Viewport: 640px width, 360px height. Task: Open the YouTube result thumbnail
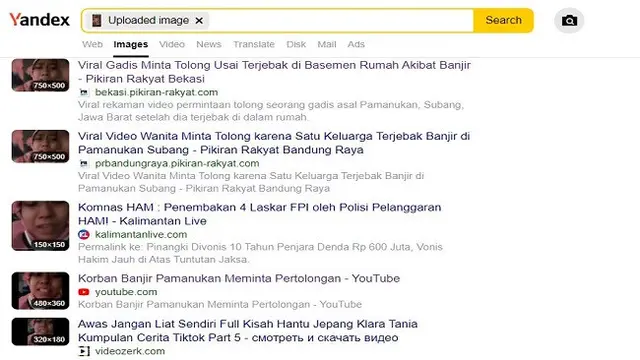coord(40,291)
